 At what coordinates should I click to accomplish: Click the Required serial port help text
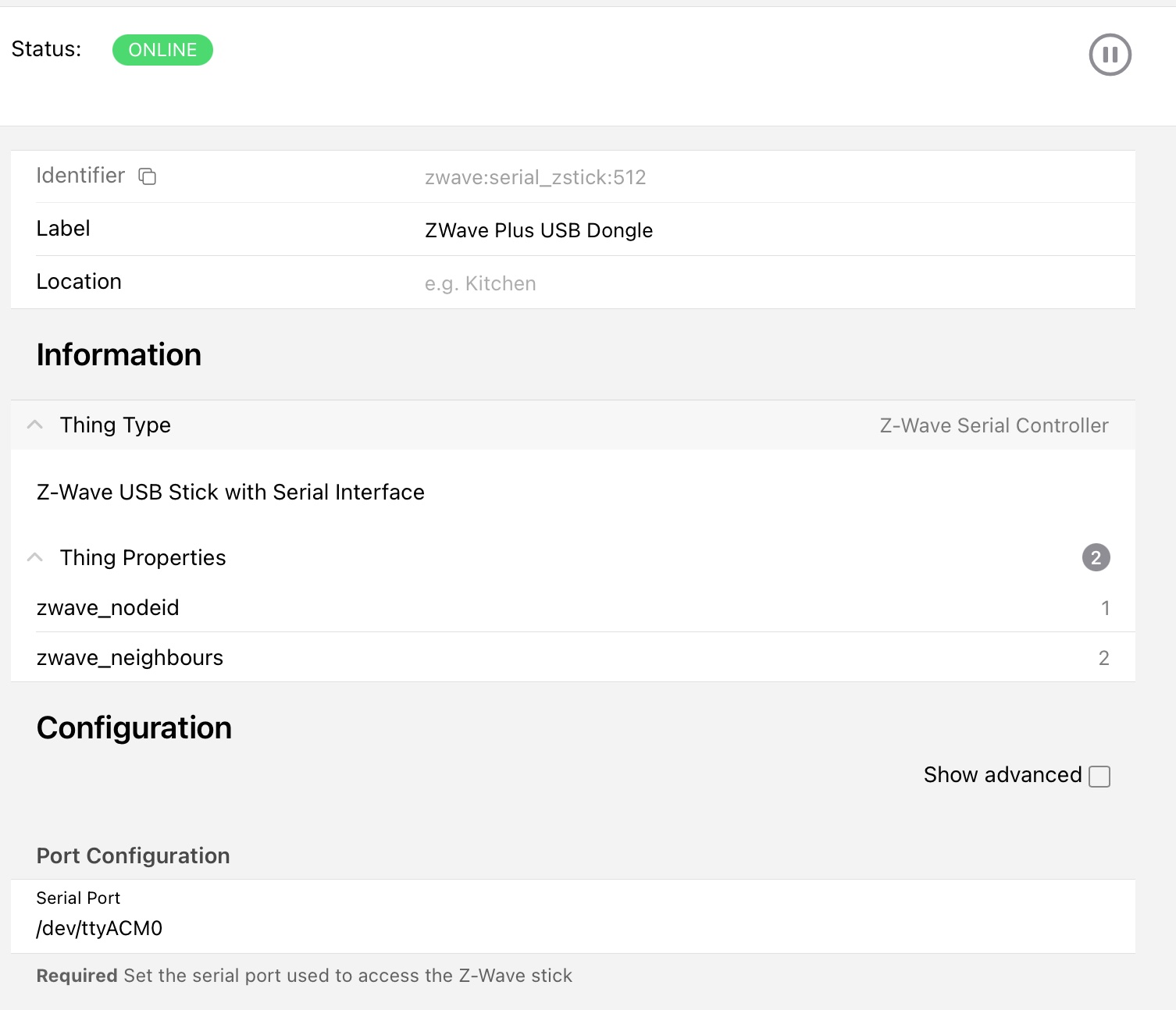click(304, 975)
